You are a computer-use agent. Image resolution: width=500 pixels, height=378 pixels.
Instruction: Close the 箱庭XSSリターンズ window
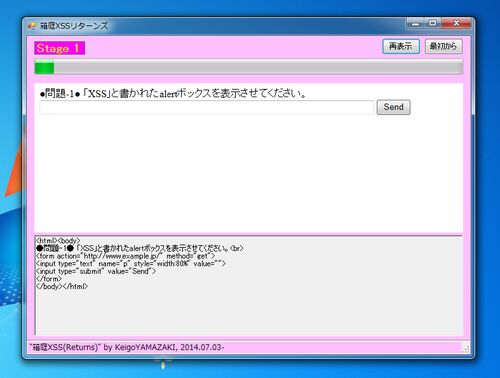point(456,23)
